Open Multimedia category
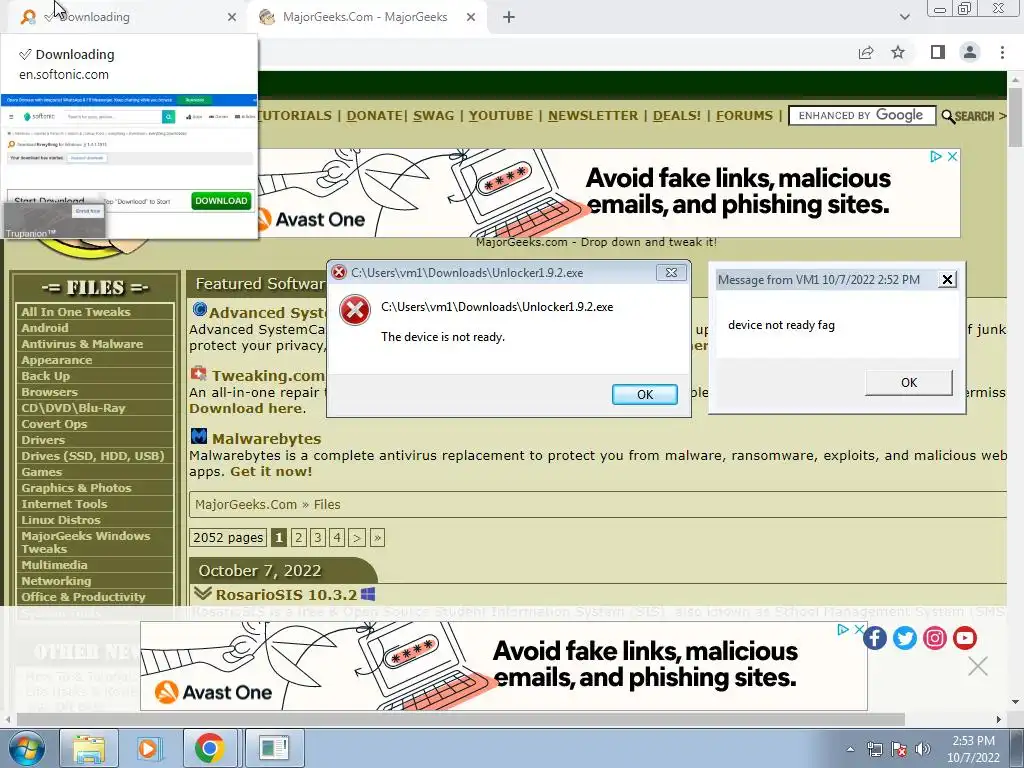The height and width of the screenshot is (768, 1024). (x=54, y=565)
